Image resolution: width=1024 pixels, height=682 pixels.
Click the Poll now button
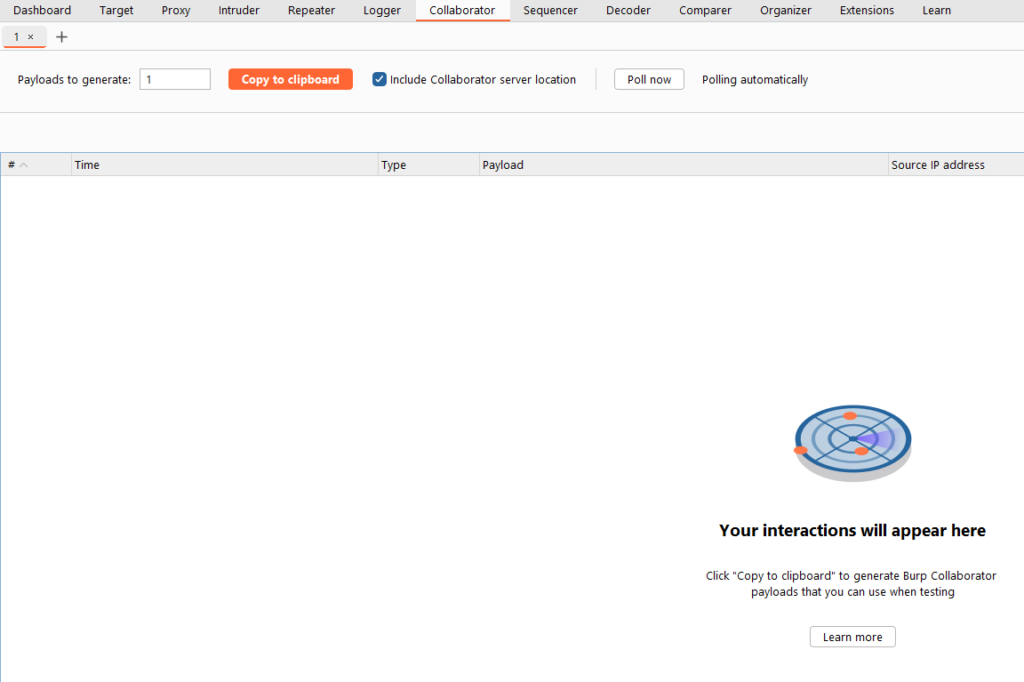coord(648,79)
